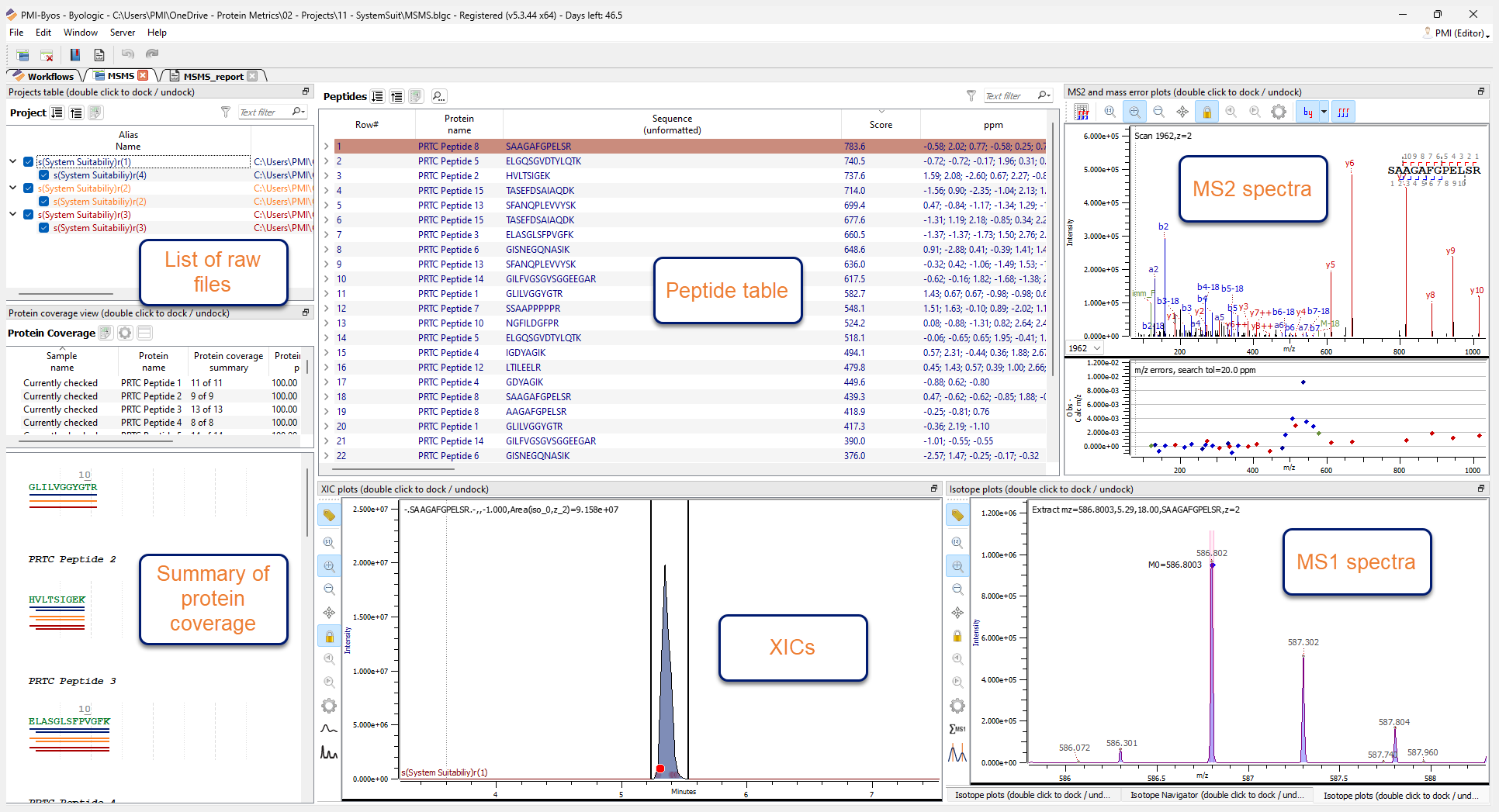Click the Isotope Navigator docked panel label
This screenshot has height=812, width=1499.
click(1216, 795)
